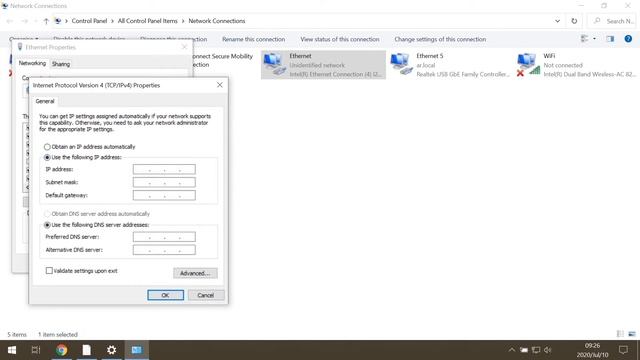640x360 pixels.
Task: Open the view options dropdown arrow
Action: pyautogui.click(x=594, y=39)
